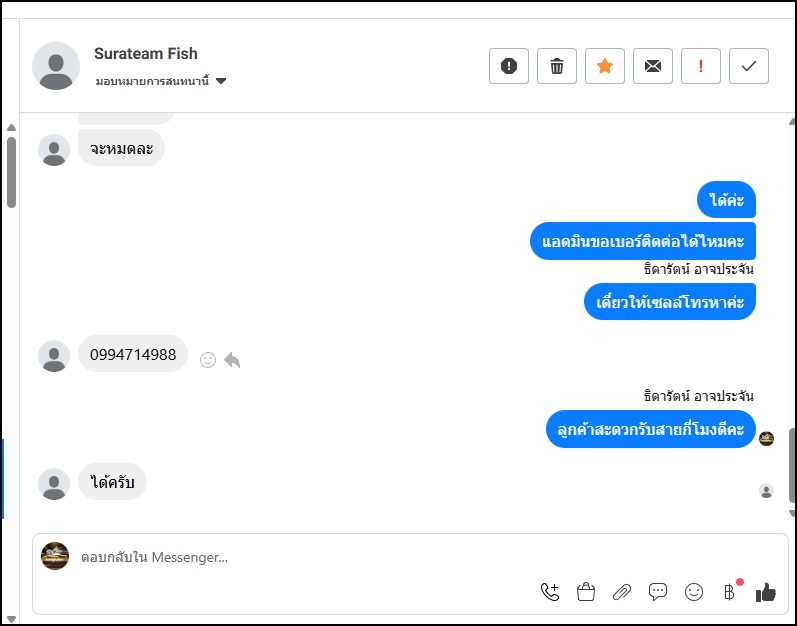The height and width of the screenshot is (626, 797).
Task: Open emoji picker in reply toolbar
Action: pos(694,592)
